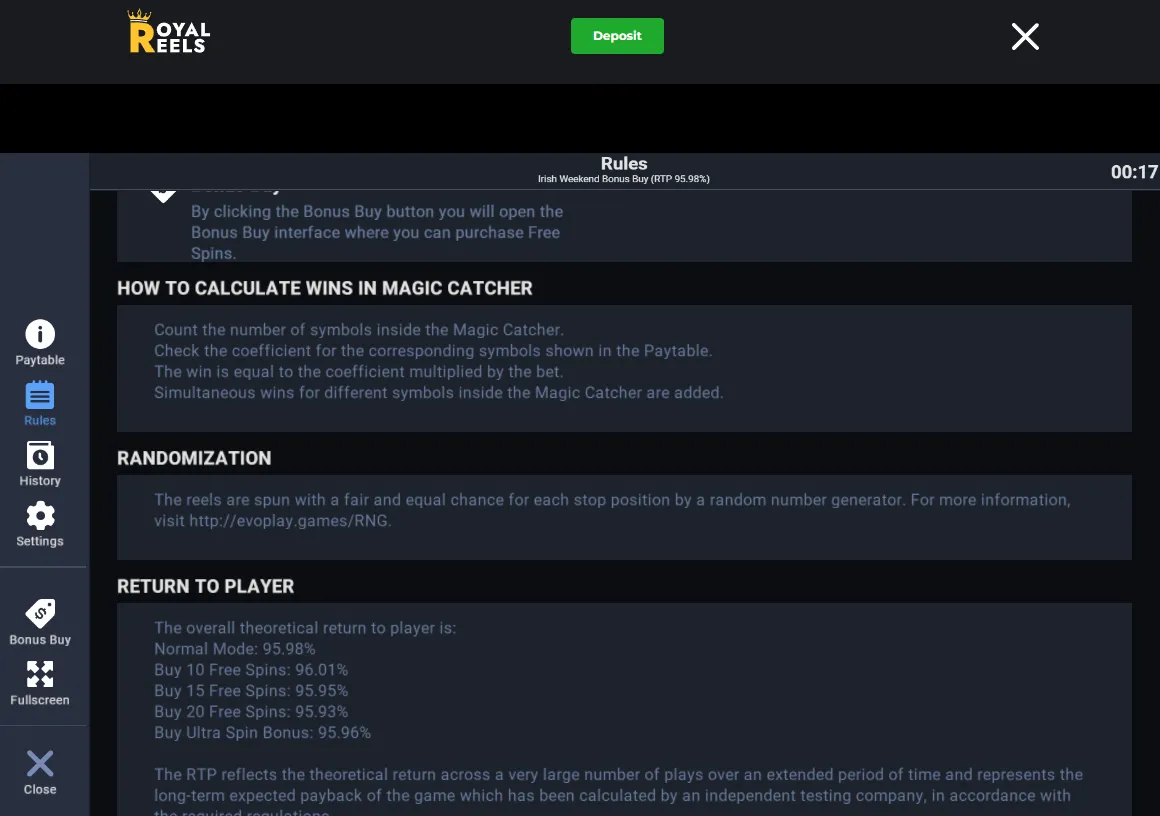Open the Paytable info panel

(x=40, y=343)
